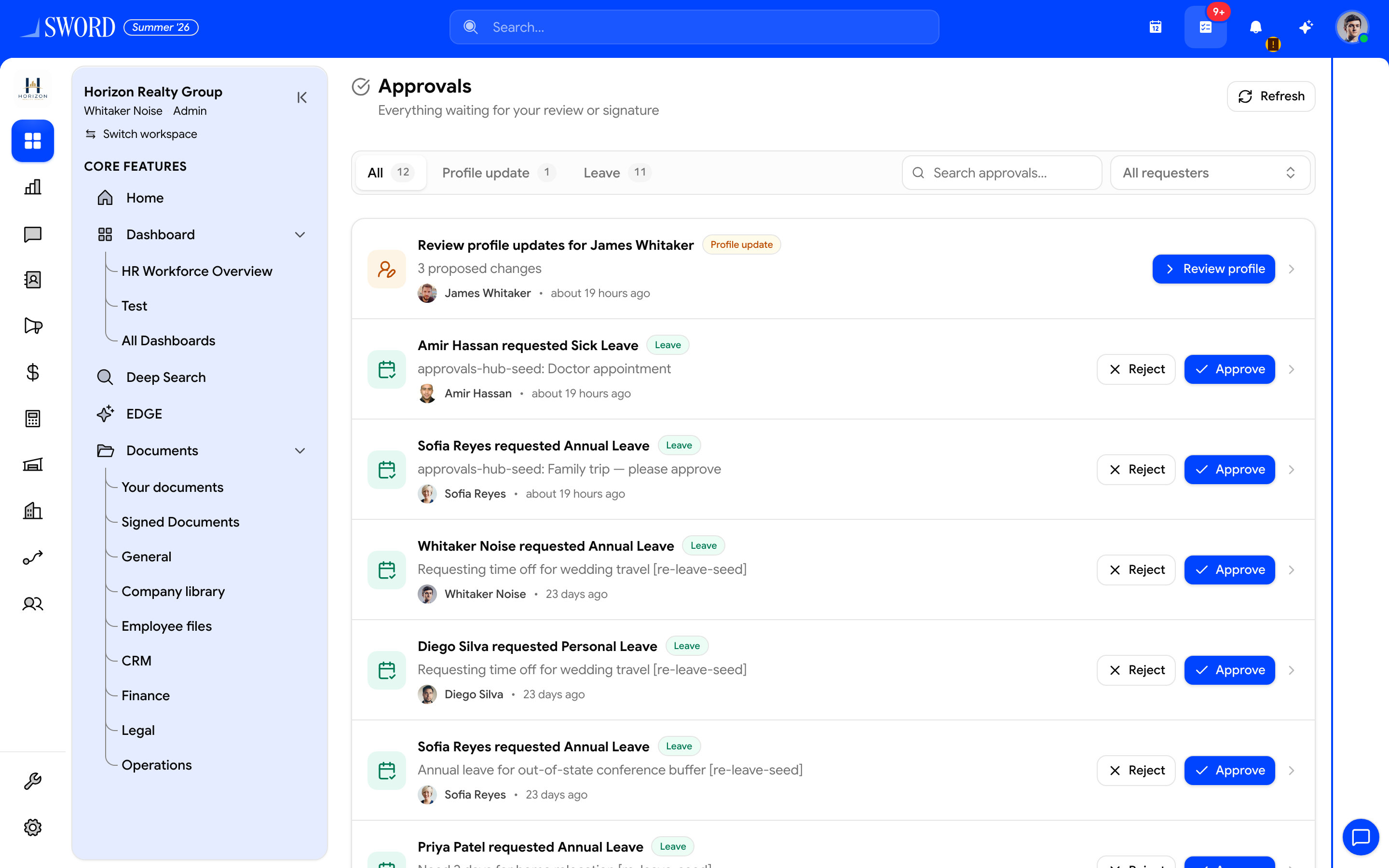Reject Sofia Reyes' conference buffer leave
The image size is (1389, 868).
1136,771
